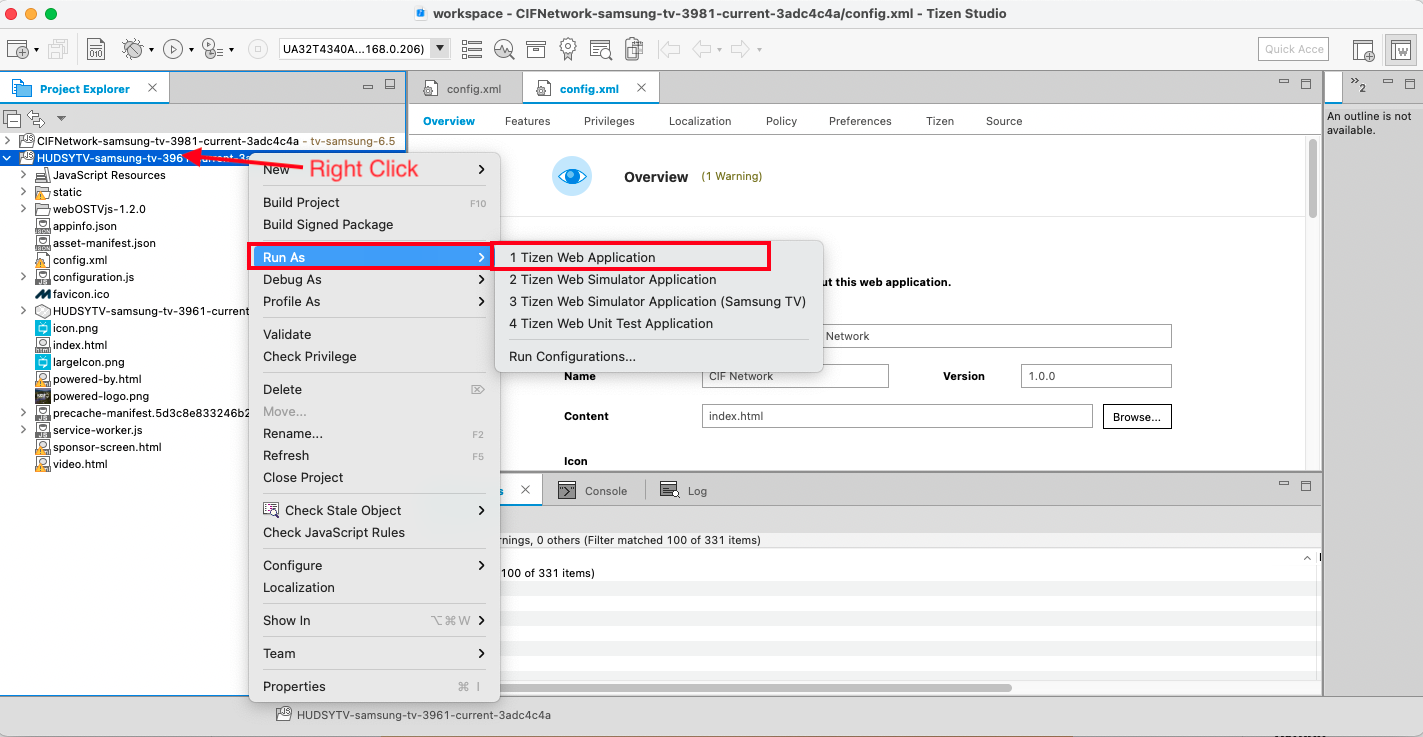Open the View Menu triangle in Project Explorer
The width and height of the screenshot is (1423, 737).
click(x=61, y=118)
